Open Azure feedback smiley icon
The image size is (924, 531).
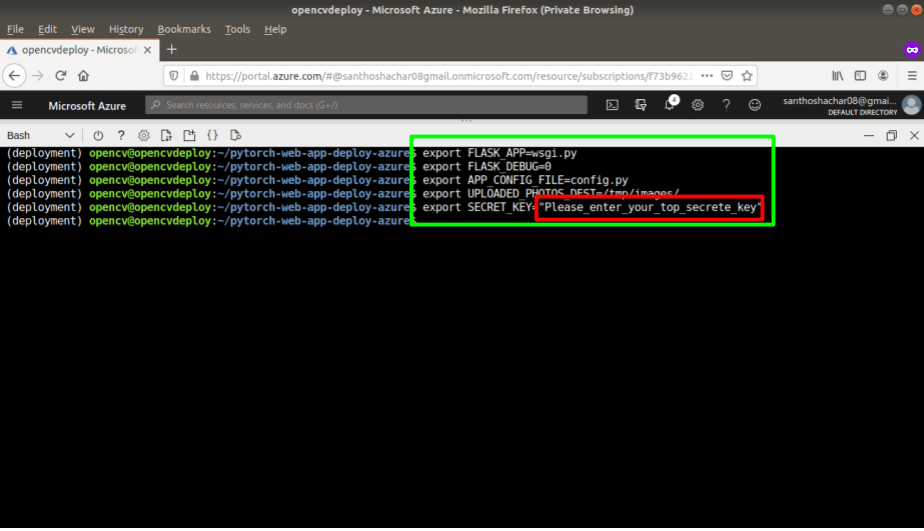click(x=754, y=105)
